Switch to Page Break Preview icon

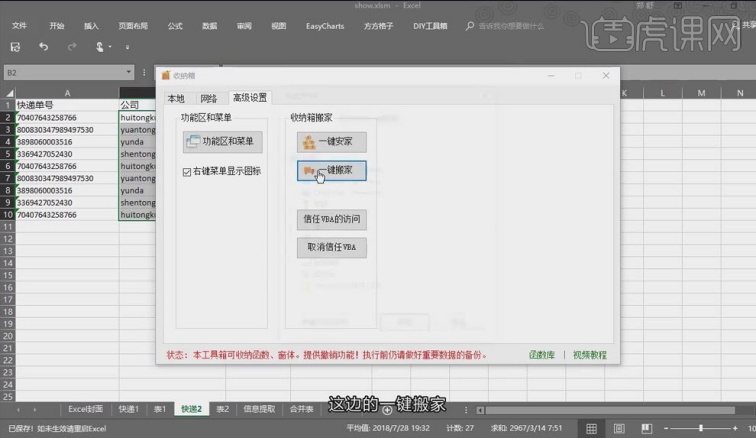(x=647, y=428)
